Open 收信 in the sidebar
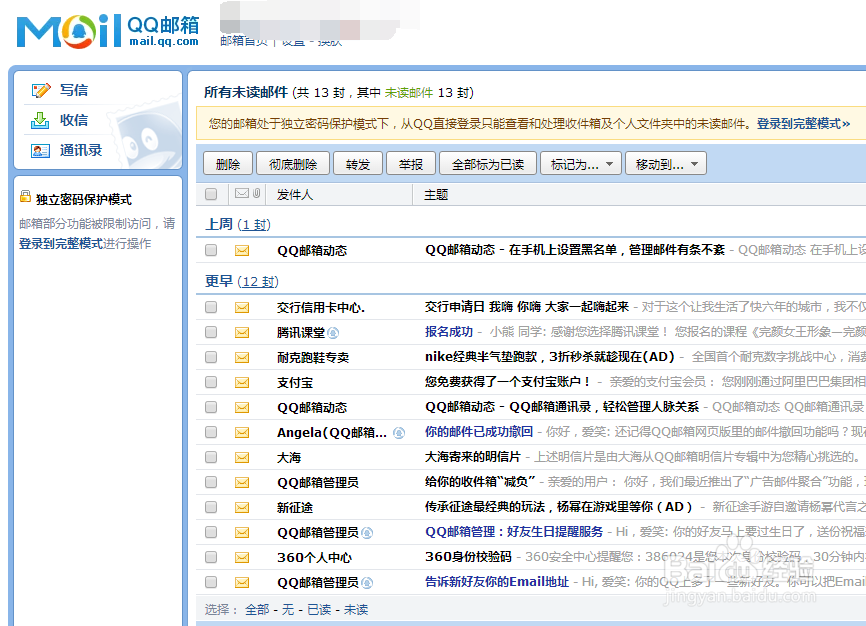 [73, 120]
